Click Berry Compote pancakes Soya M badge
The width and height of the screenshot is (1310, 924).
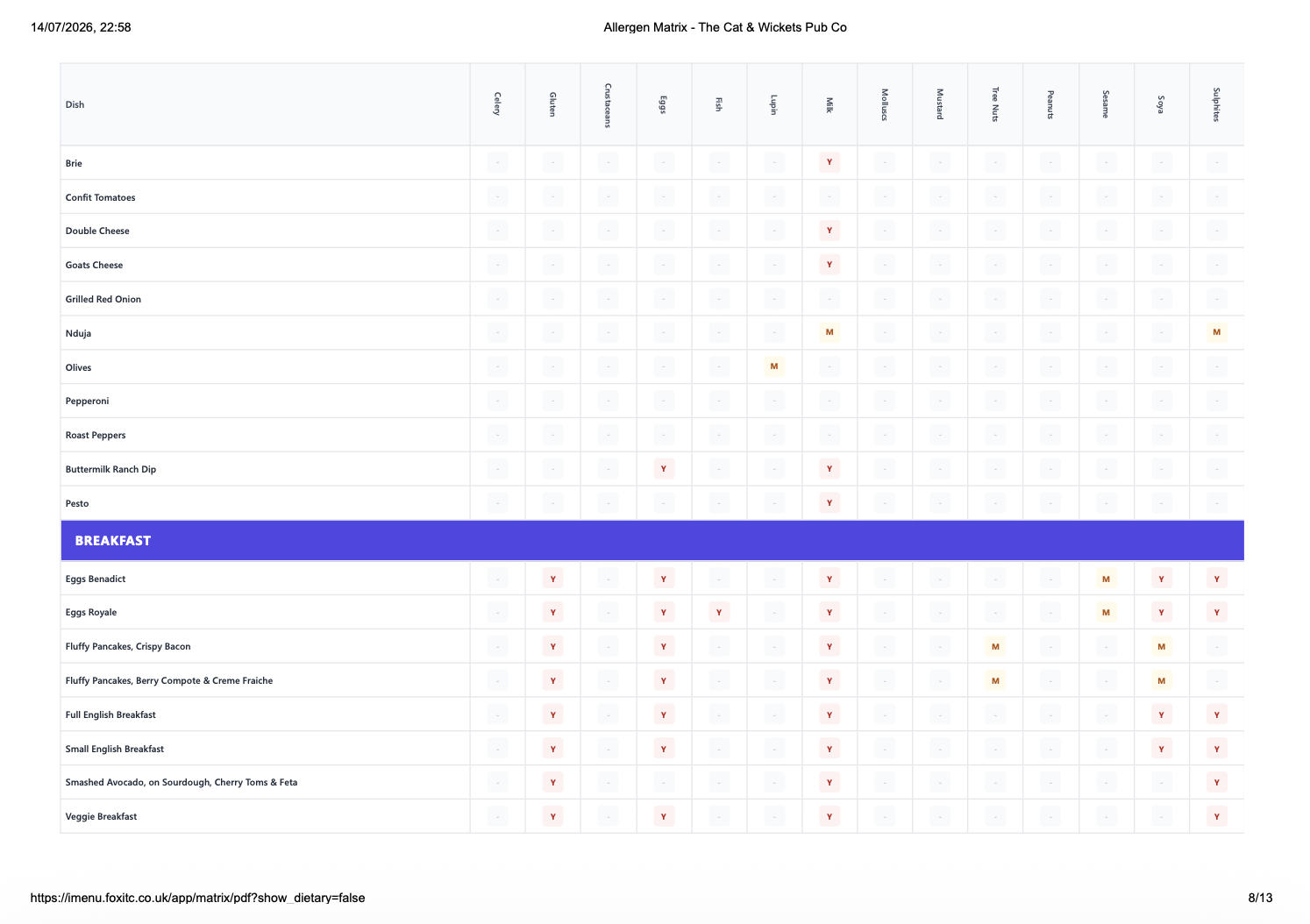click(x=1161, y=680)
